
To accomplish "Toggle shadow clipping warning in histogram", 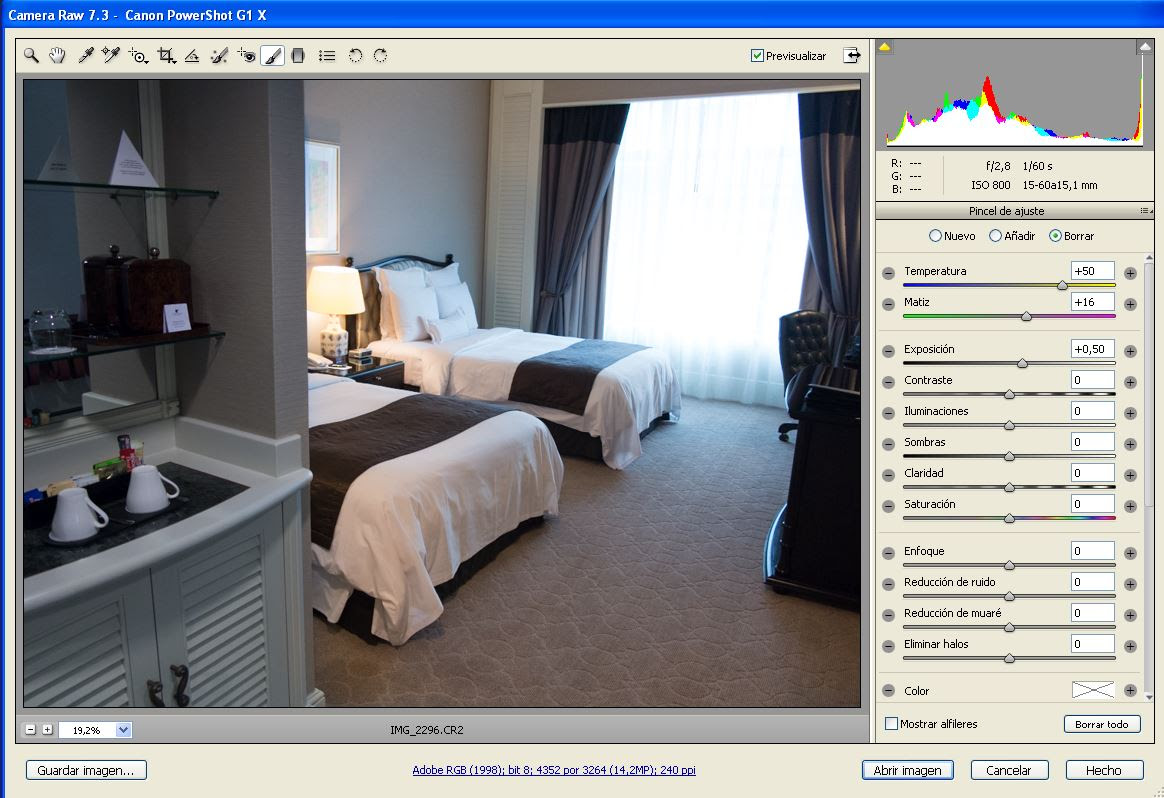I will pos(884,47).
